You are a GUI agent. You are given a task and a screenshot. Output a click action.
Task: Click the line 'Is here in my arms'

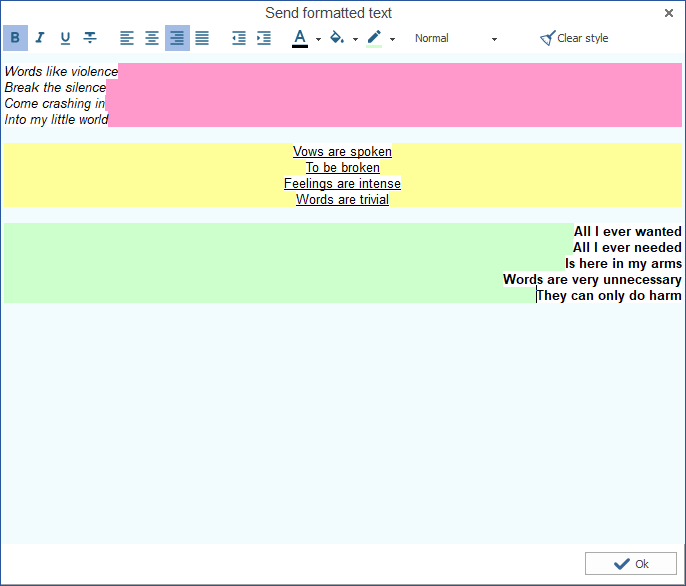pyautogui.click(x=623, y=263)
